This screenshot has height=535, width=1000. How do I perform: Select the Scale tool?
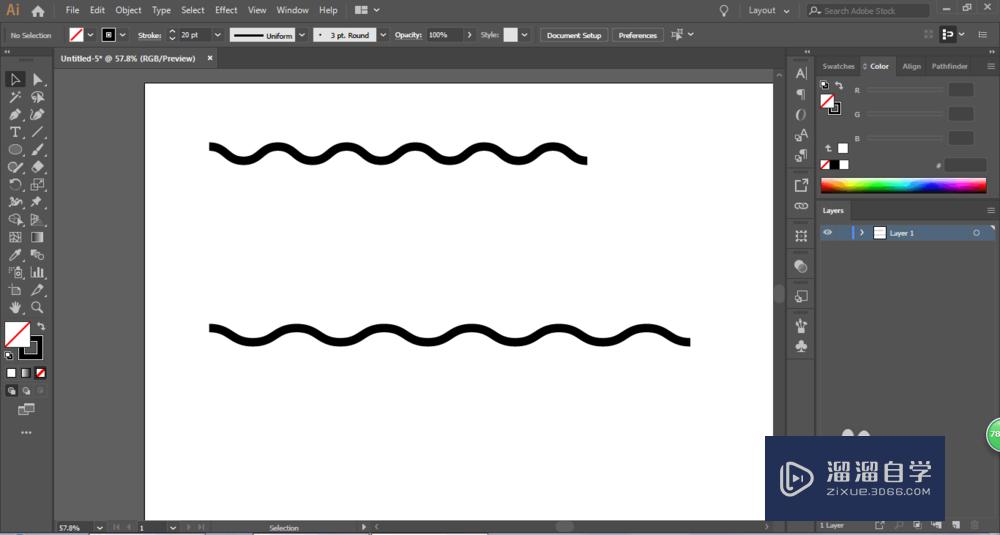tap(38, 185)
